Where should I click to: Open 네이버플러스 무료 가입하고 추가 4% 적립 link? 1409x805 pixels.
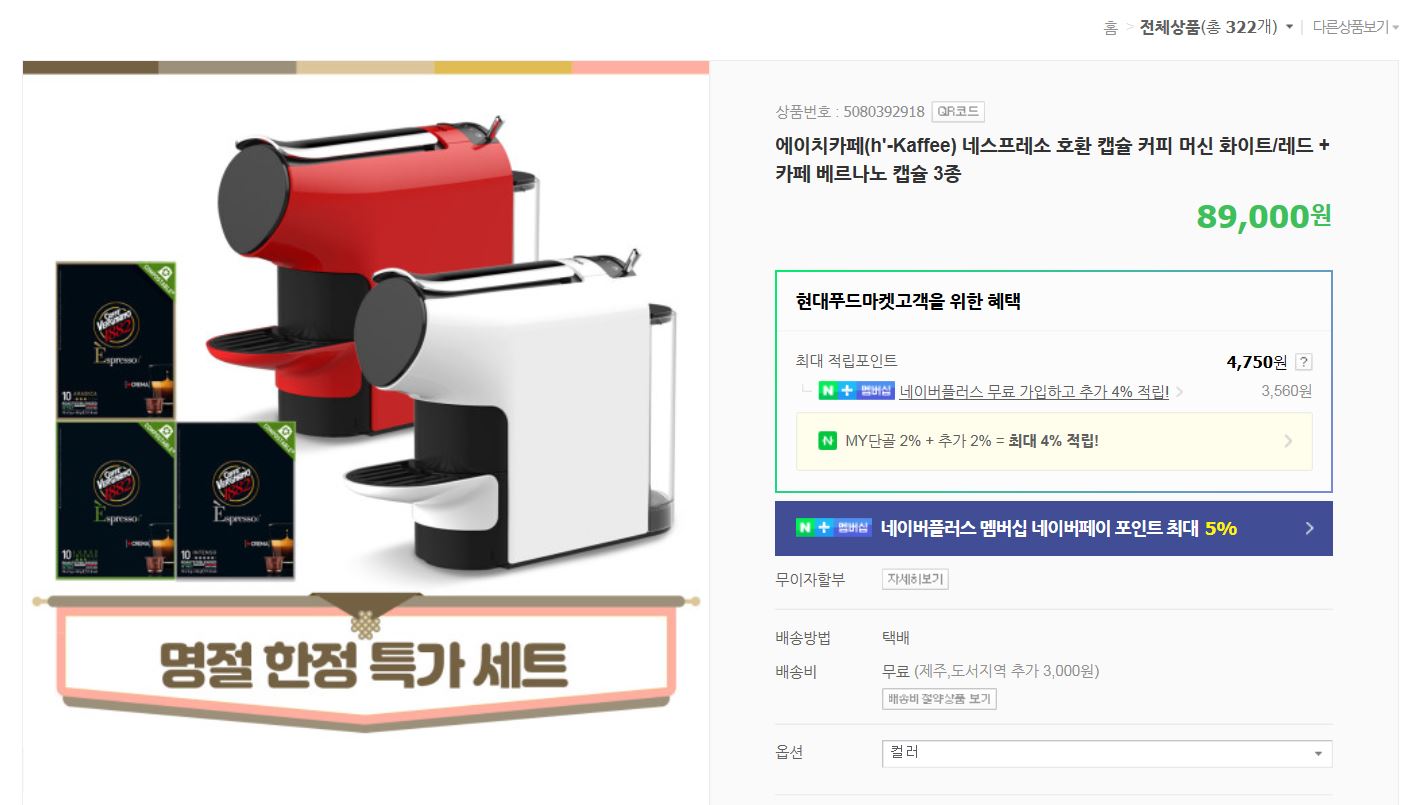(1034, 392)
